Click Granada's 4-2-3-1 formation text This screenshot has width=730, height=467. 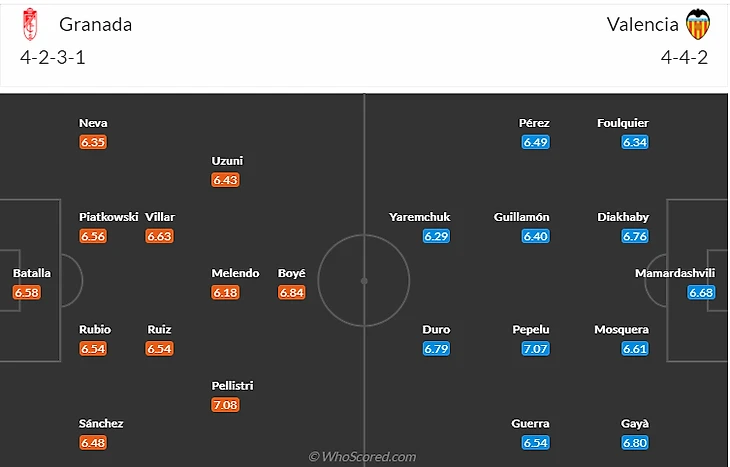[53, 57]
